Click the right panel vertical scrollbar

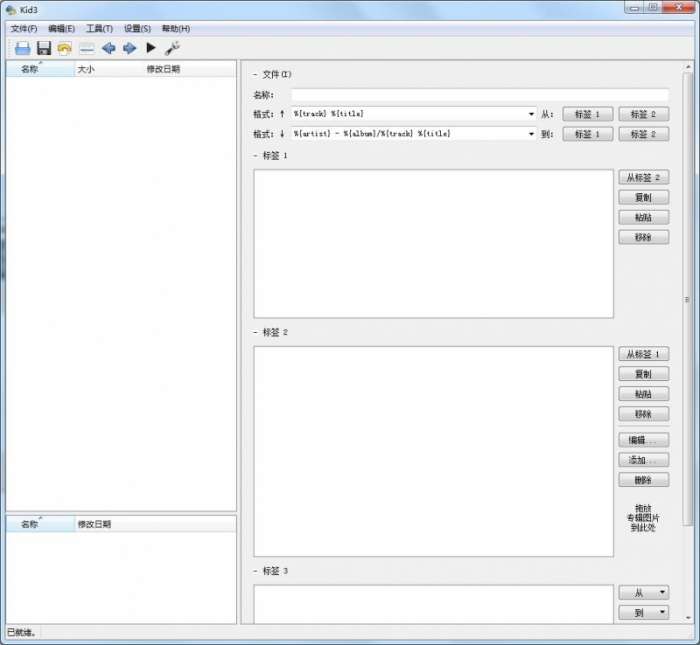[688, 299]
